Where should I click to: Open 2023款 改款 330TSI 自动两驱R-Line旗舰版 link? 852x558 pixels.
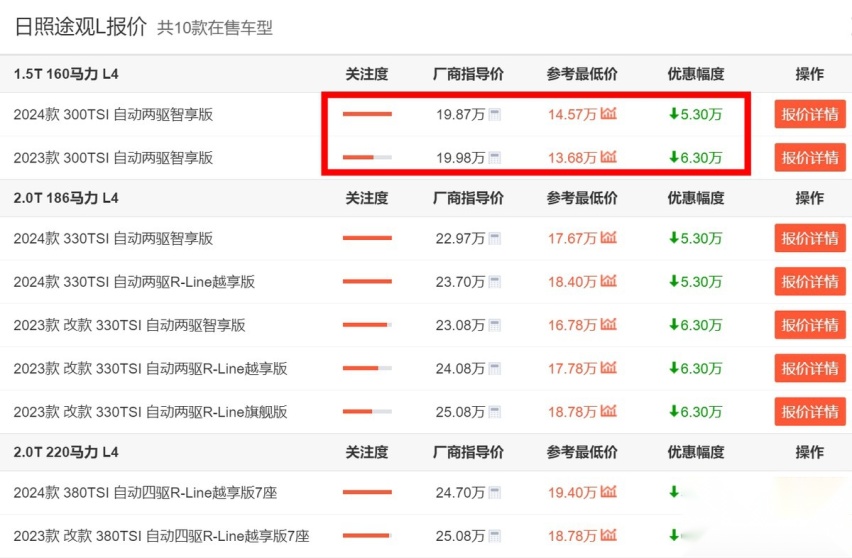click(151, 412)
